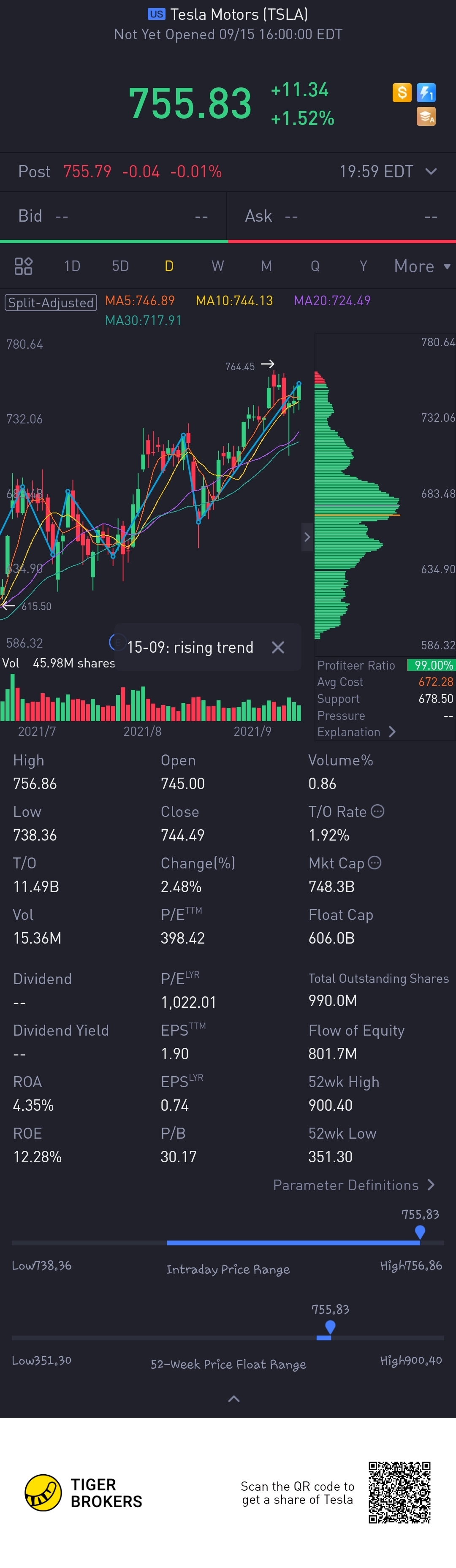Tap the tan stacked-layers icon

[426, 116]
